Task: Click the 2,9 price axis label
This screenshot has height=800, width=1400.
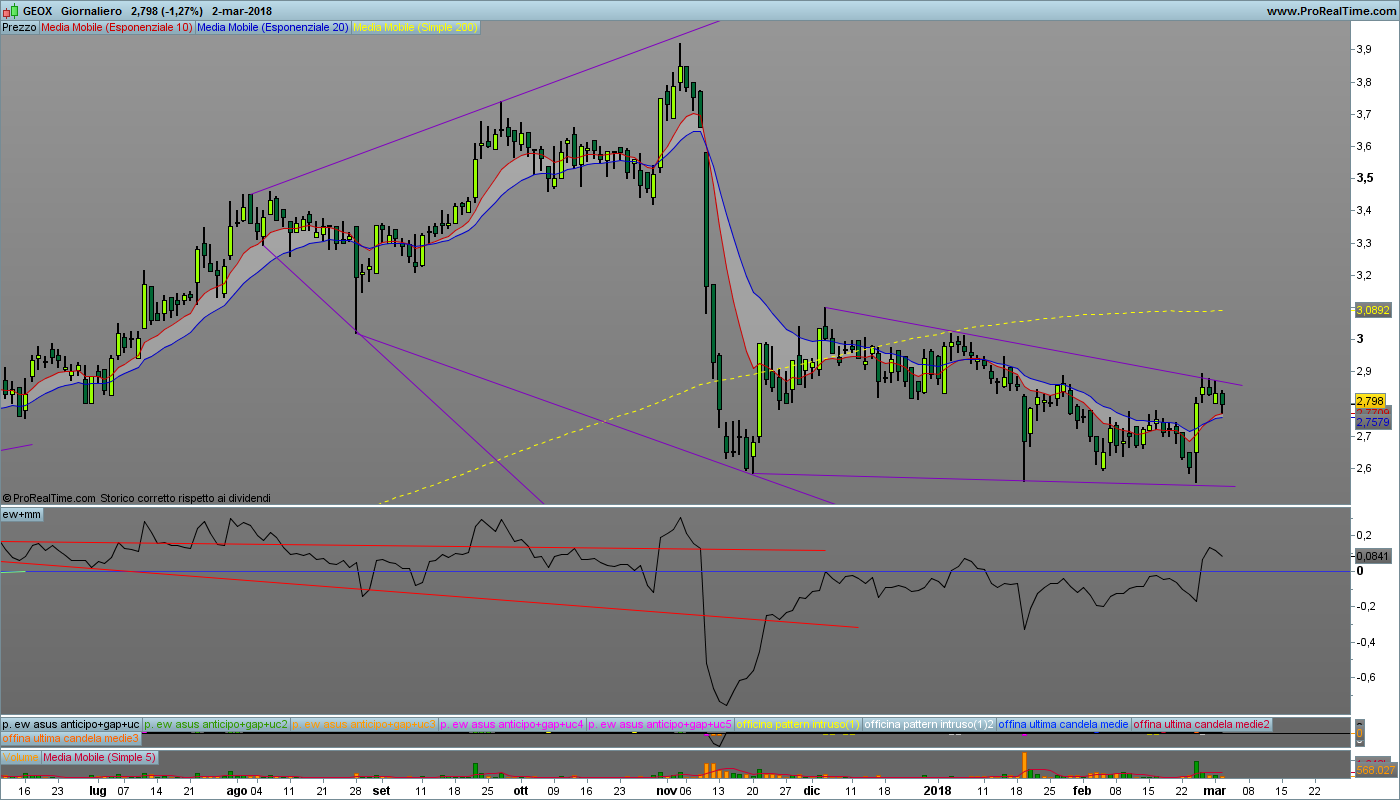Action: (x=1362, y=371)
